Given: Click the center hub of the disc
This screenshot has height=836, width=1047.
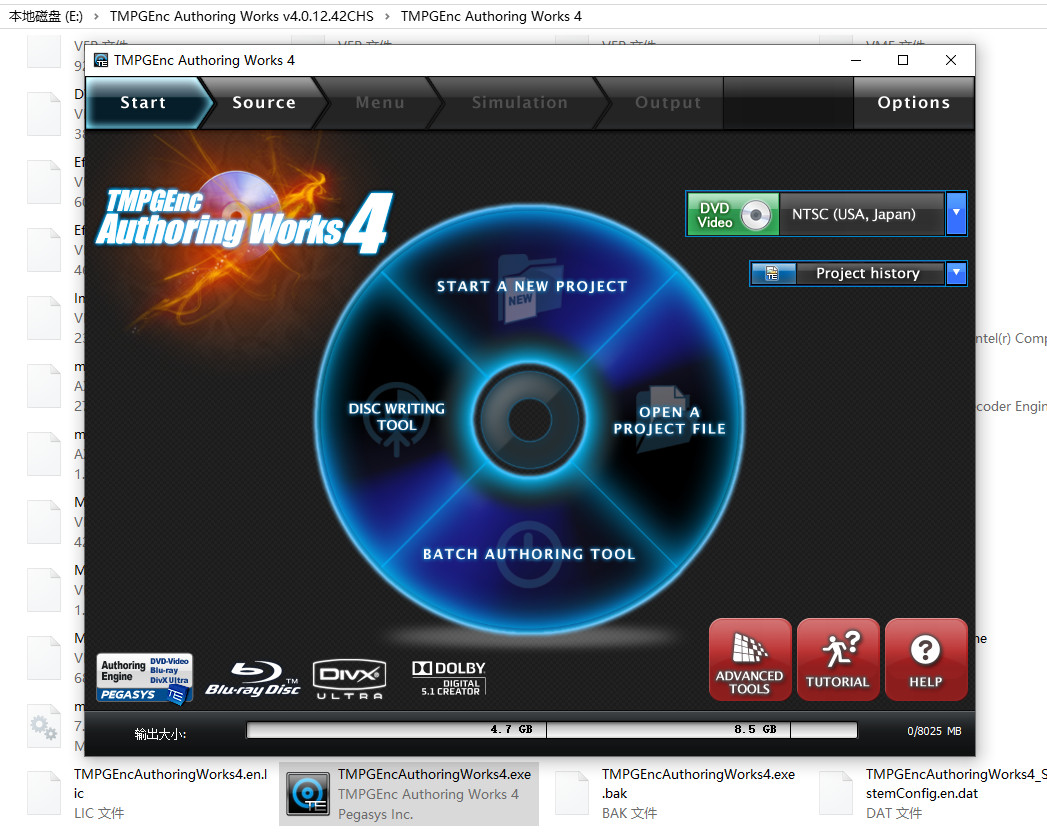Looking at the screenshot, I should pos(530,420).
